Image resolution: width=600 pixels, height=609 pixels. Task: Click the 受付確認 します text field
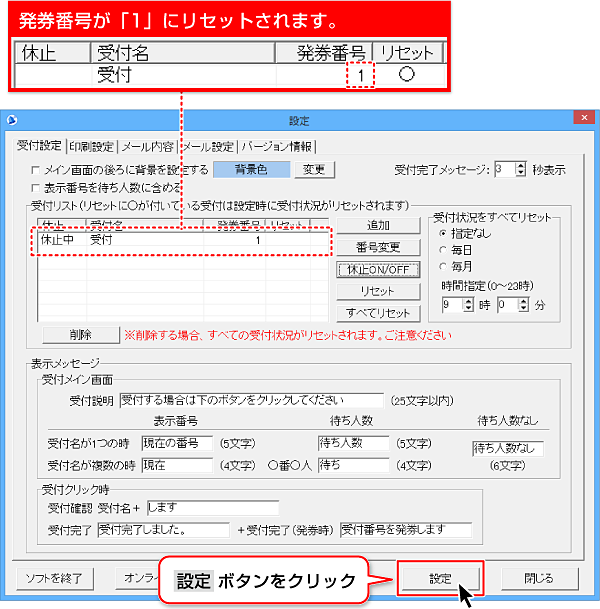(213, 508)
